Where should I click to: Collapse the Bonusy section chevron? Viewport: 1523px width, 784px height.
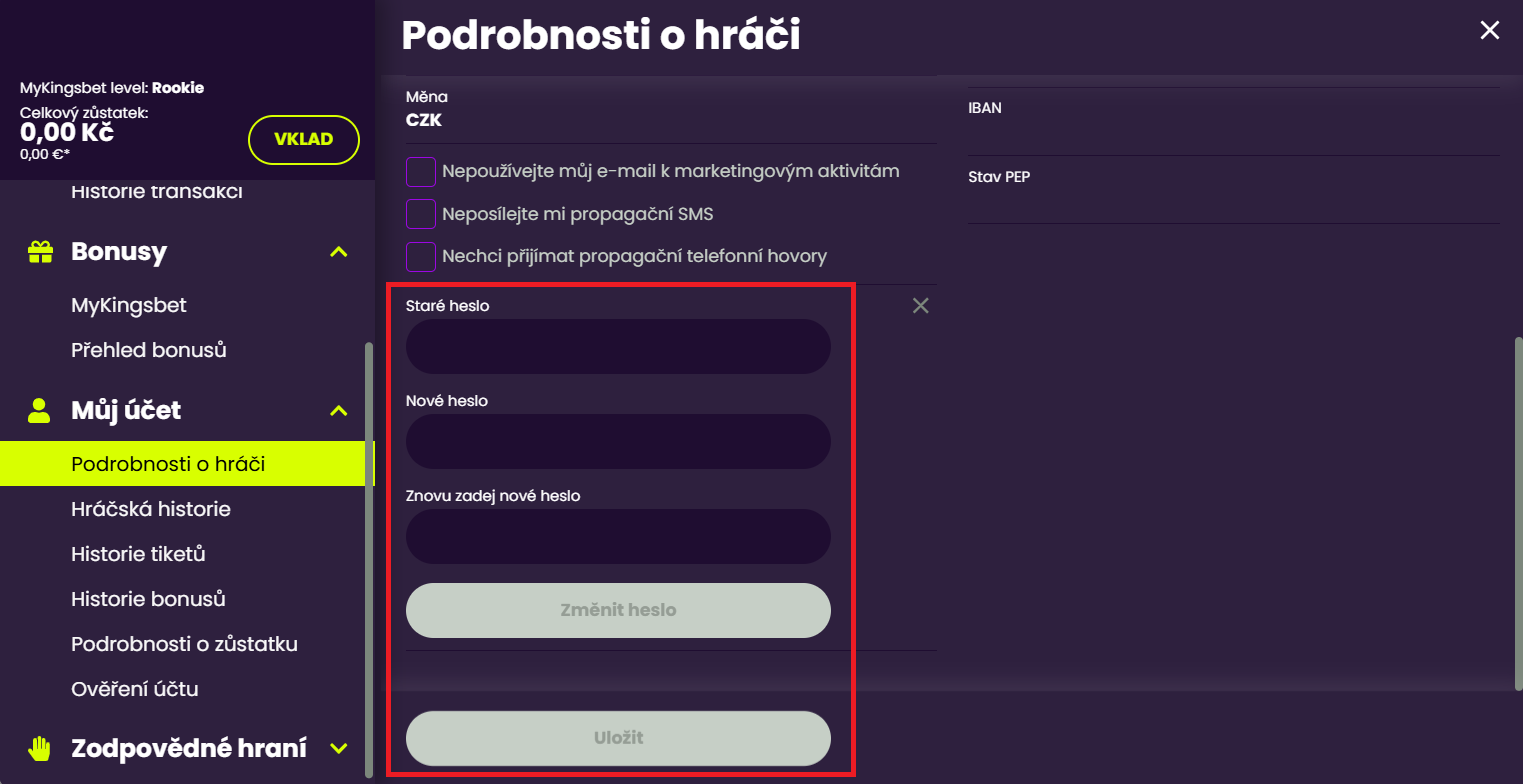[x=339, y=252]
